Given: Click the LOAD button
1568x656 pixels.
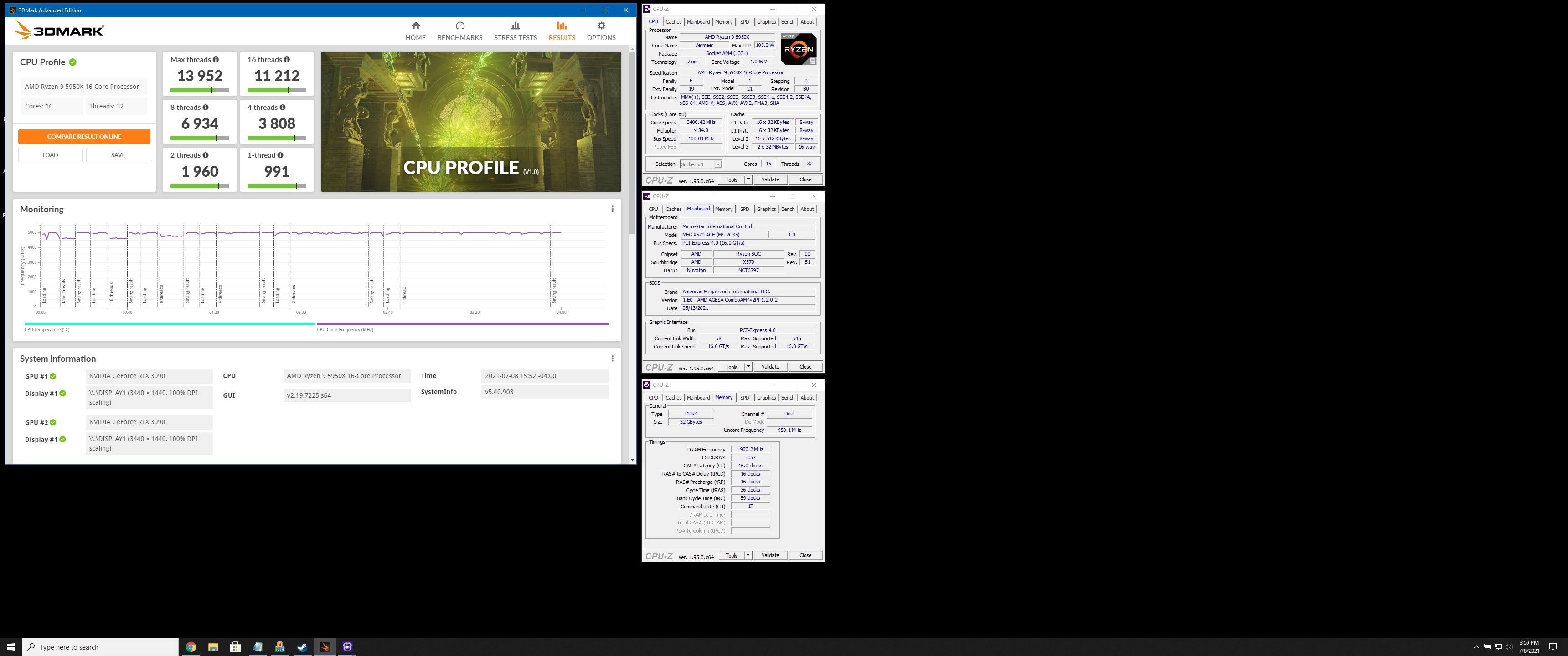Looking at the screenshot, I should [x=51, y=155].
